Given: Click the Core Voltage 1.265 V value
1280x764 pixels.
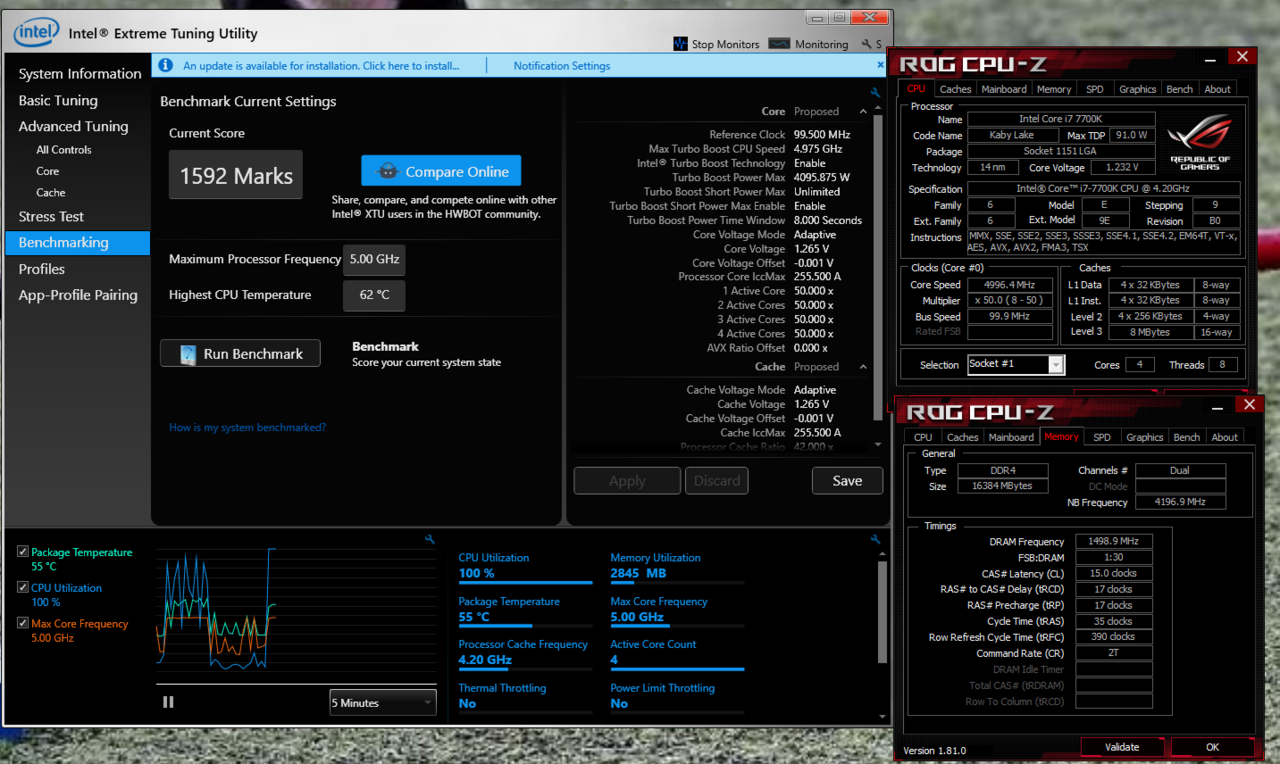Looking at the screenshot, I should [811, 249].
